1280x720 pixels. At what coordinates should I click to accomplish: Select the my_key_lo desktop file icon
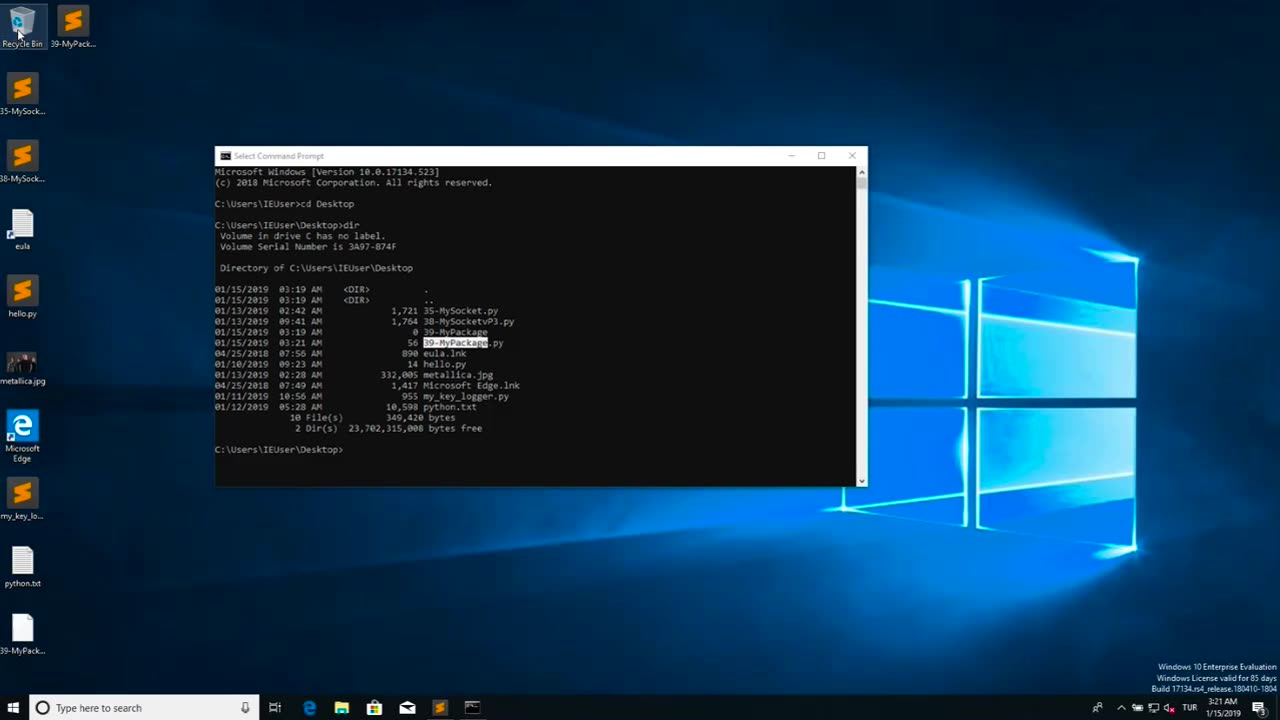pos(22,498)
